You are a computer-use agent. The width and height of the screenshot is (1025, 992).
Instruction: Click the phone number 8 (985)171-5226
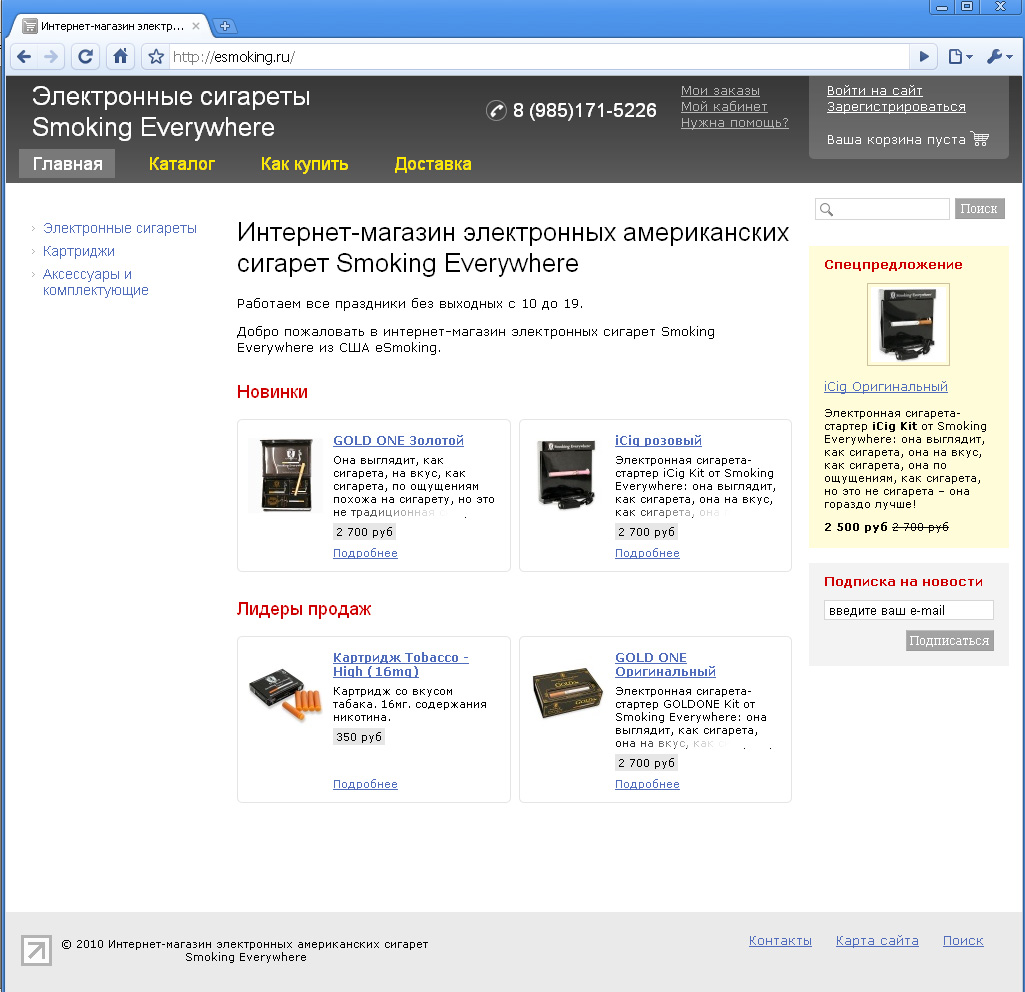[584, 110]
